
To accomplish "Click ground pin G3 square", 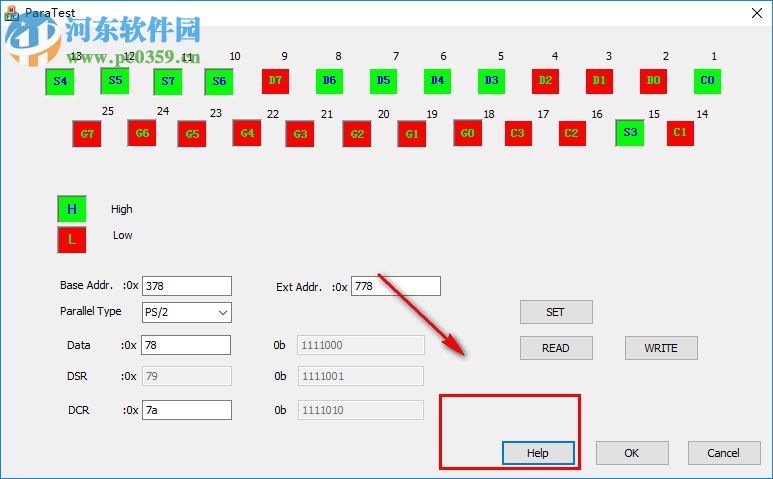I will click(x=300, y=134).
